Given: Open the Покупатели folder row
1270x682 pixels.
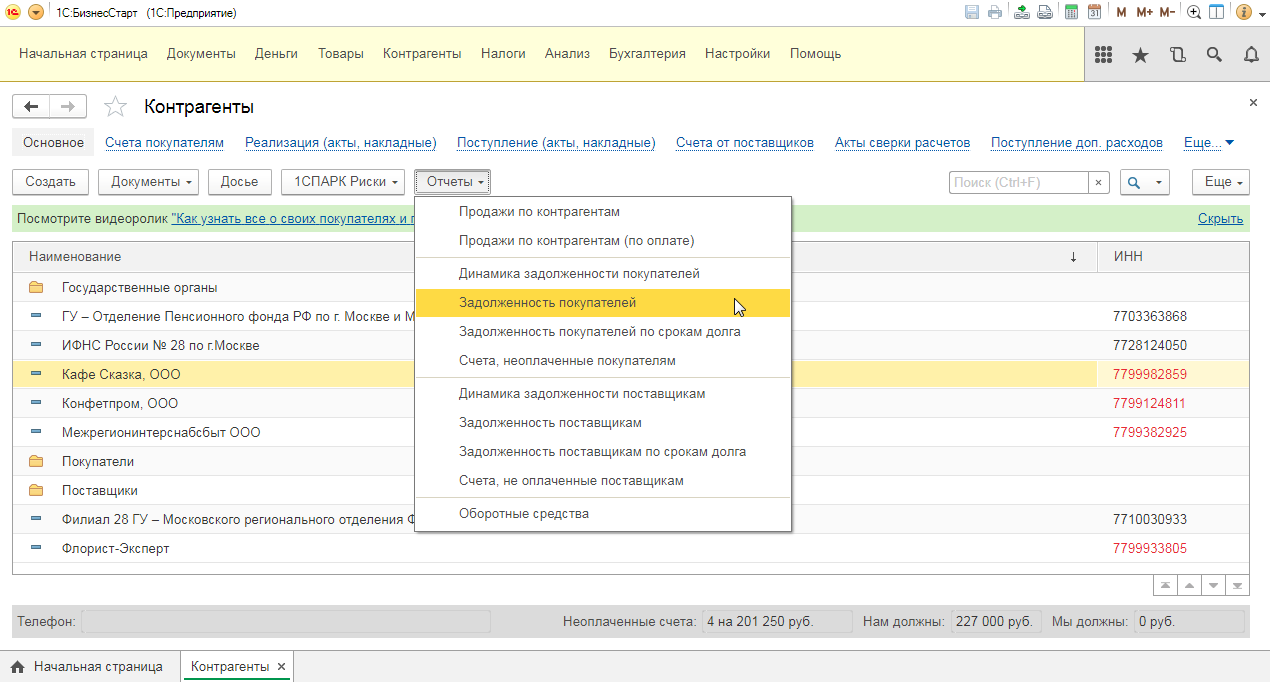Looking at the screenshot, I should [x=98, y=462].
